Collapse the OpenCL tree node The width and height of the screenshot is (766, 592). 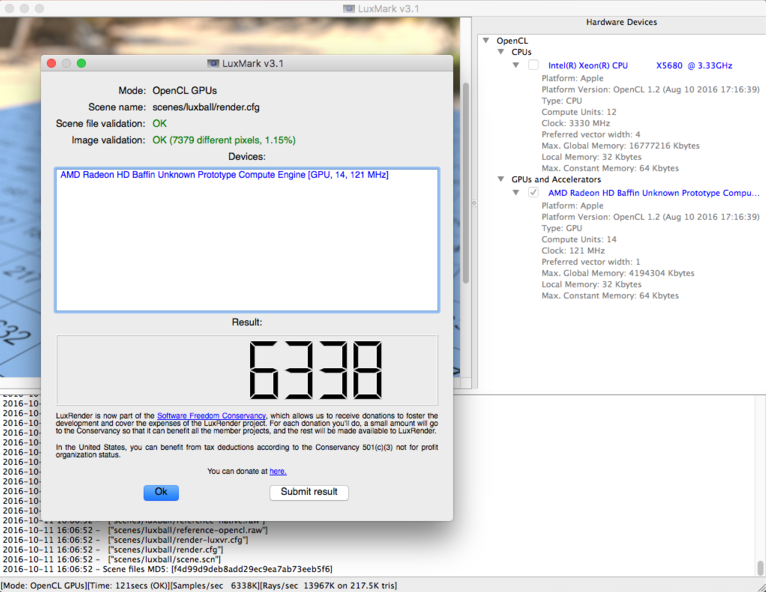pos(486,41)
